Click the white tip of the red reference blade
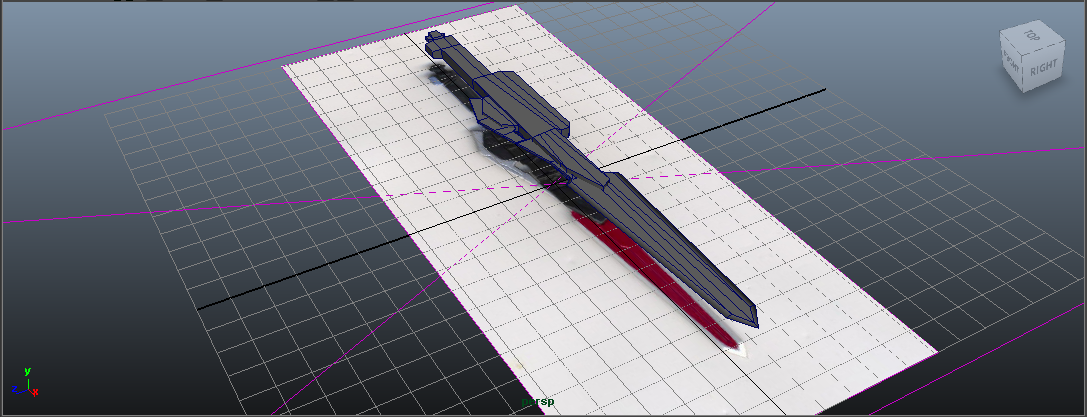 tap(738, 348)
